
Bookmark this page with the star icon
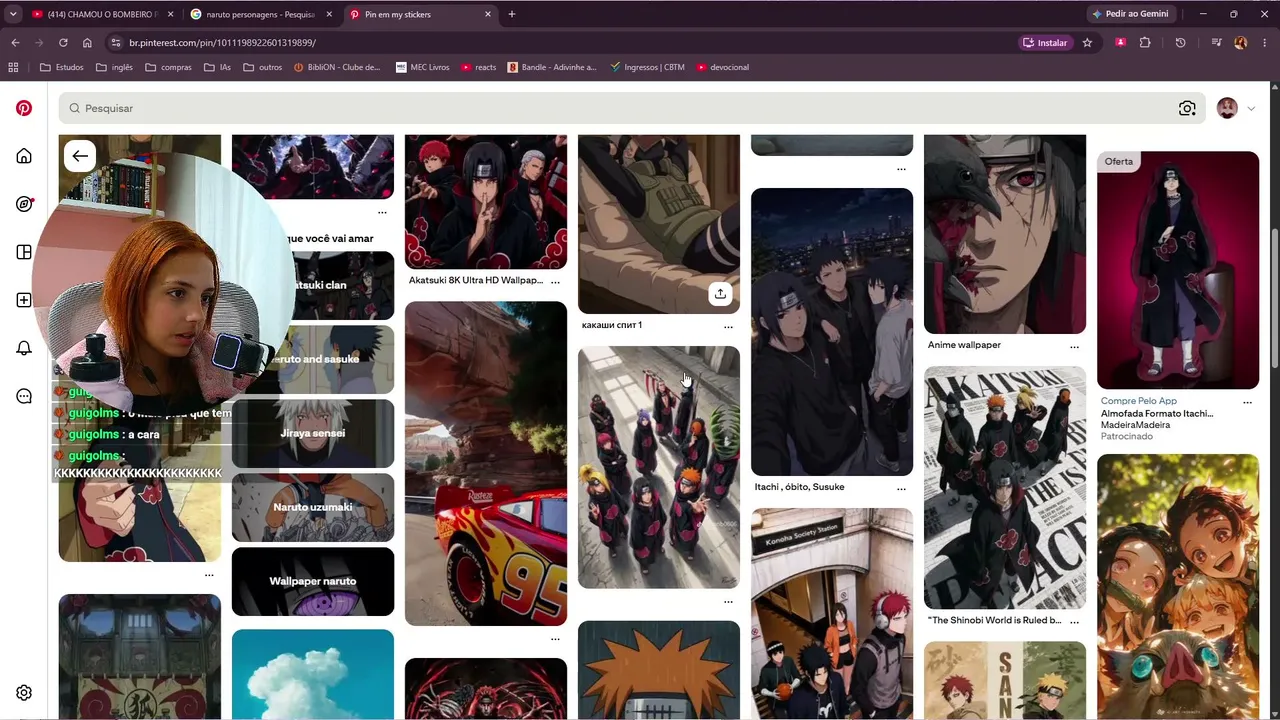click(1087, 43)
